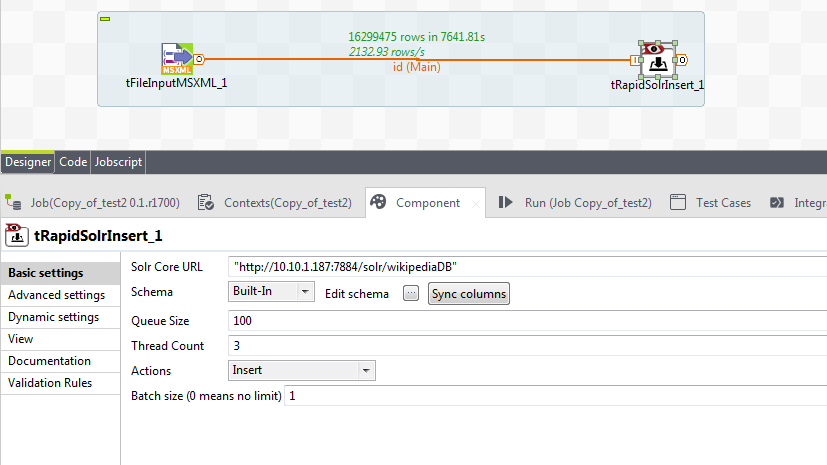The width and height of the screenshot is (827, 465).
Task: Open the Actions Insert dropdown
Action: [302, 371]
